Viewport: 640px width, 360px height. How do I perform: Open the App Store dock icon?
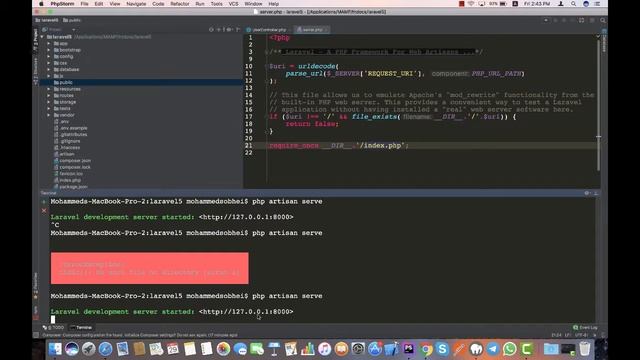click(375, 349)
